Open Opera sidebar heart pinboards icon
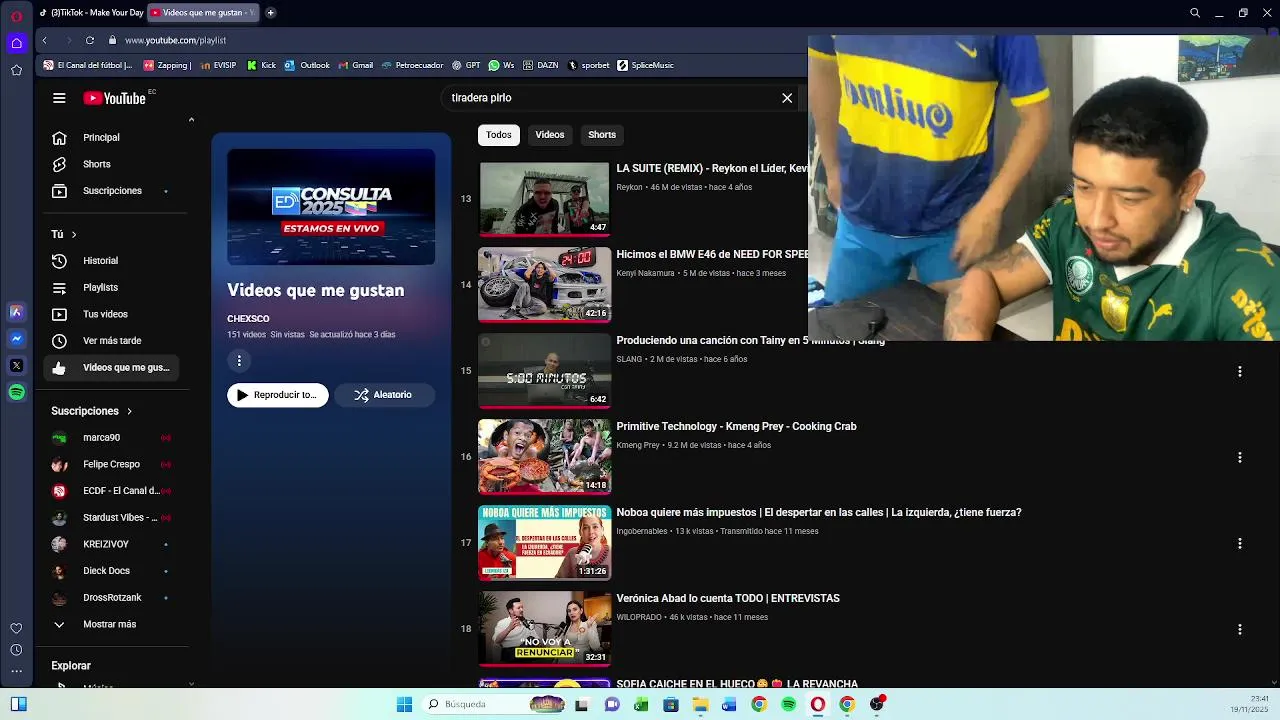 pyautogui.click(x=16, y=628)
